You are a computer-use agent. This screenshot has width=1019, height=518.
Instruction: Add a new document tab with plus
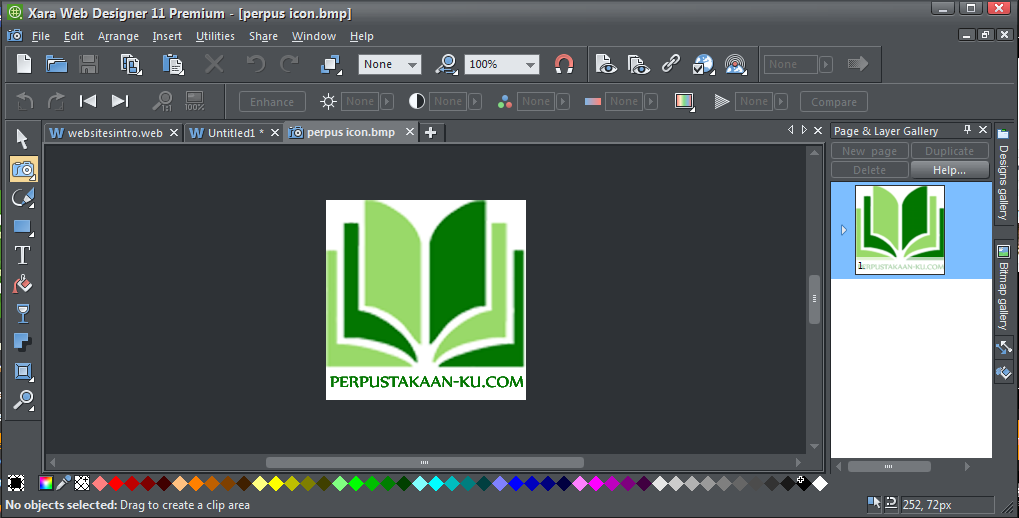(x=430, y=133)
